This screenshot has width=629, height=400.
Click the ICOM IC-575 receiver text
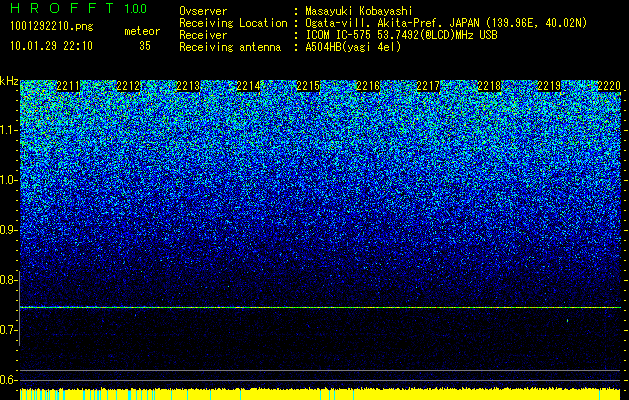pos(401,35)
